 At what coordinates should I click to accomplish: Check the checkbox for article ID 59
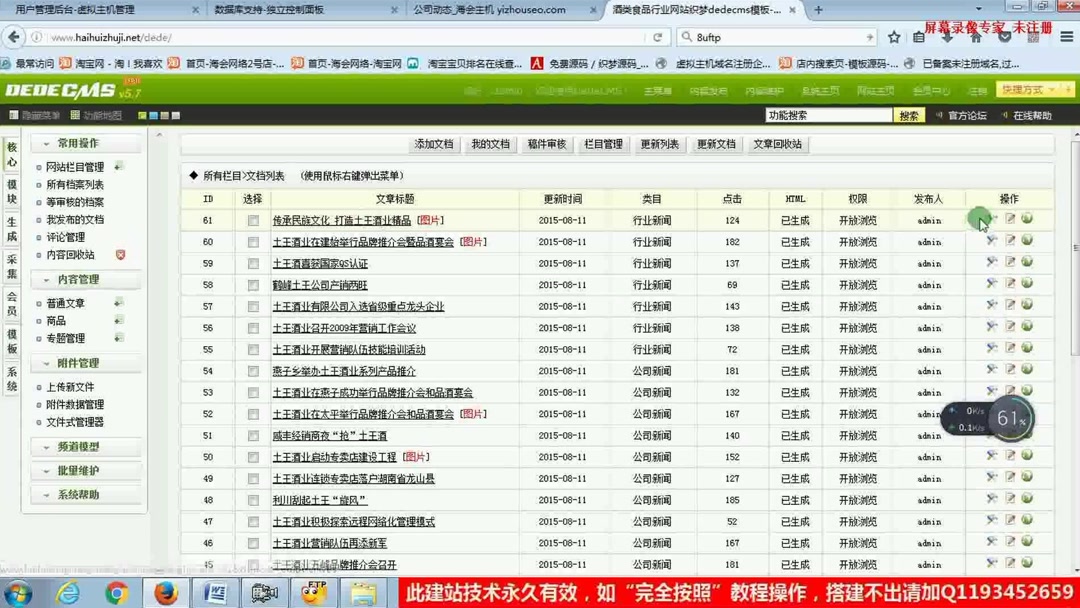252,263
